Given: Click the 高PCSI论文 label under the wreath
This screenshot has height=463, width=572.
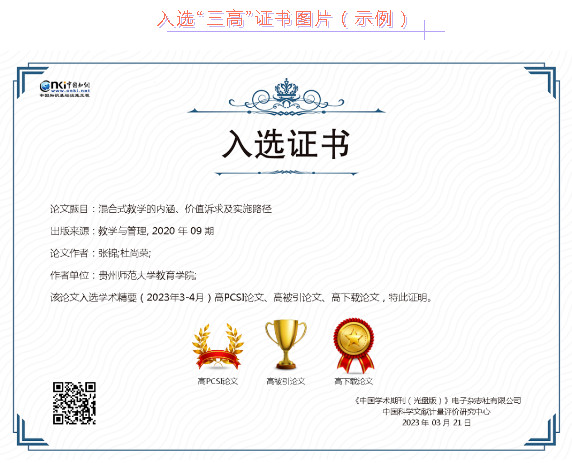Looking at the screenshot, I should pyautogui.click(x=218, y=381).
